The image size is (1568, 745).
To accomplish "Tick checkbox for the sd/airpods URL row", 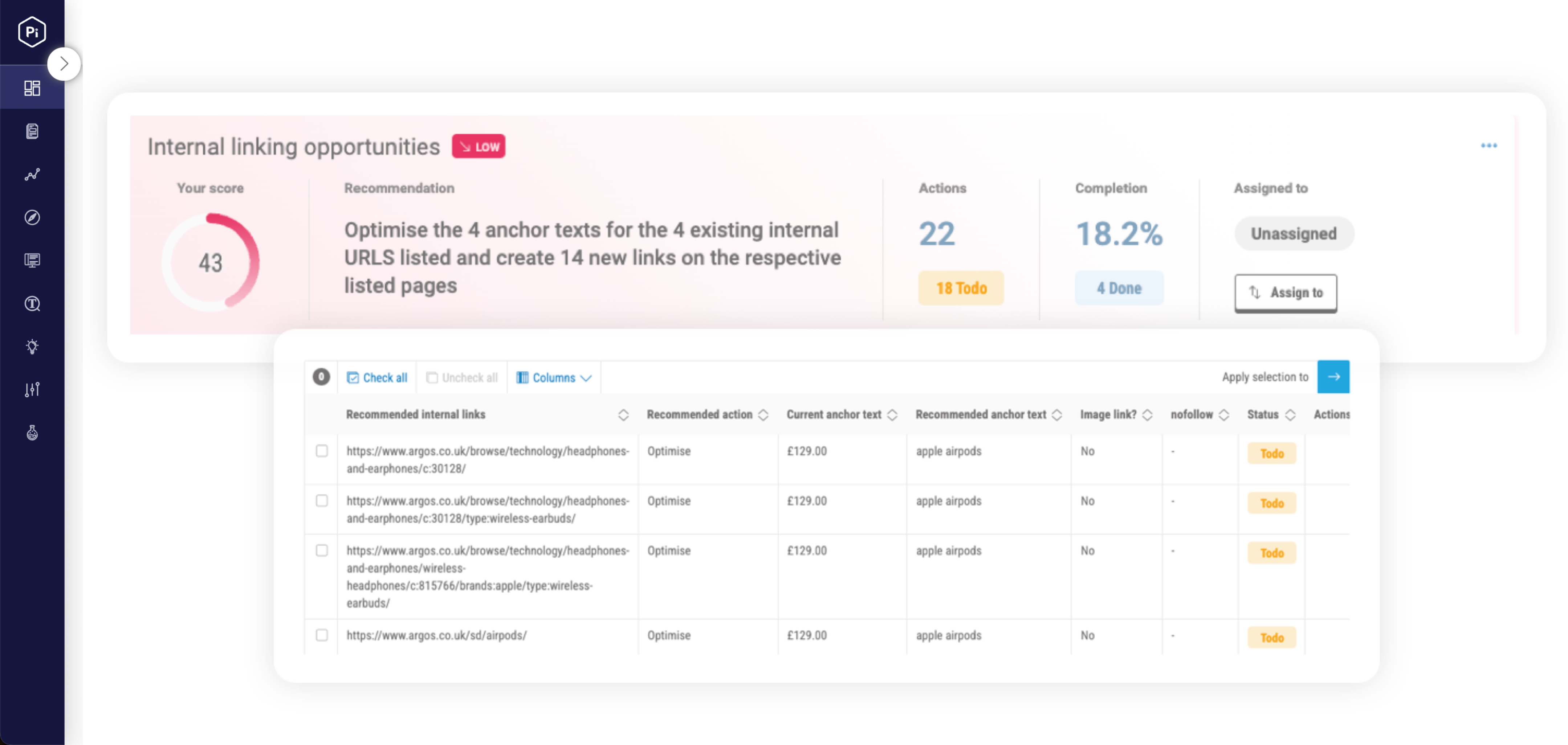I will pyautogui.click(x=321, y=635).
